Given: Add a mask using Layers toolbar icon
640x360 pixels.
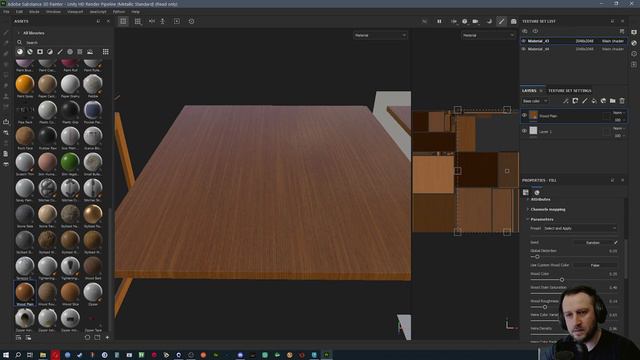Looking at the screenshot, I should 575,101.
